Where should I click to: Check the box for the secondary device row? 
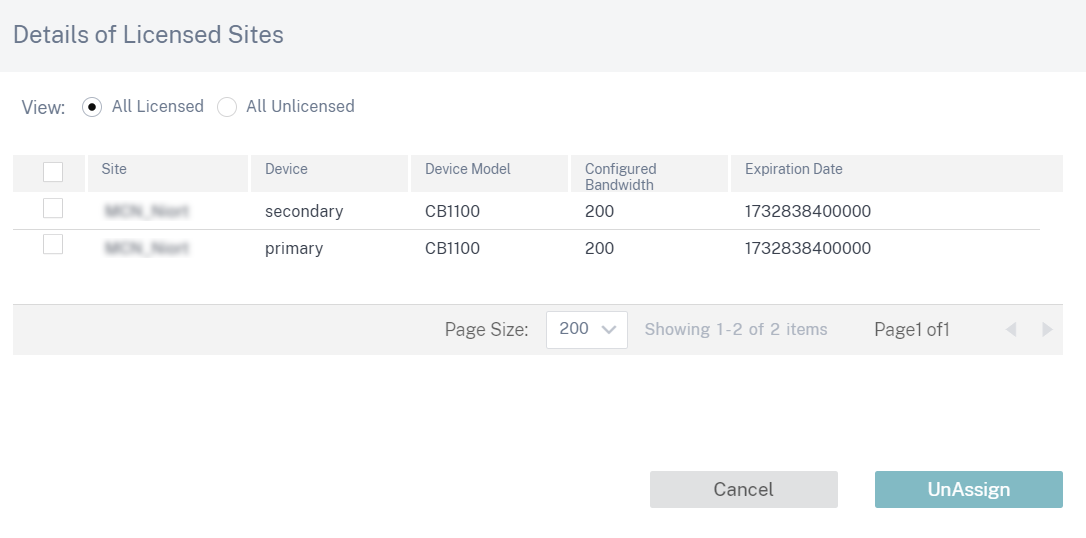53,208
